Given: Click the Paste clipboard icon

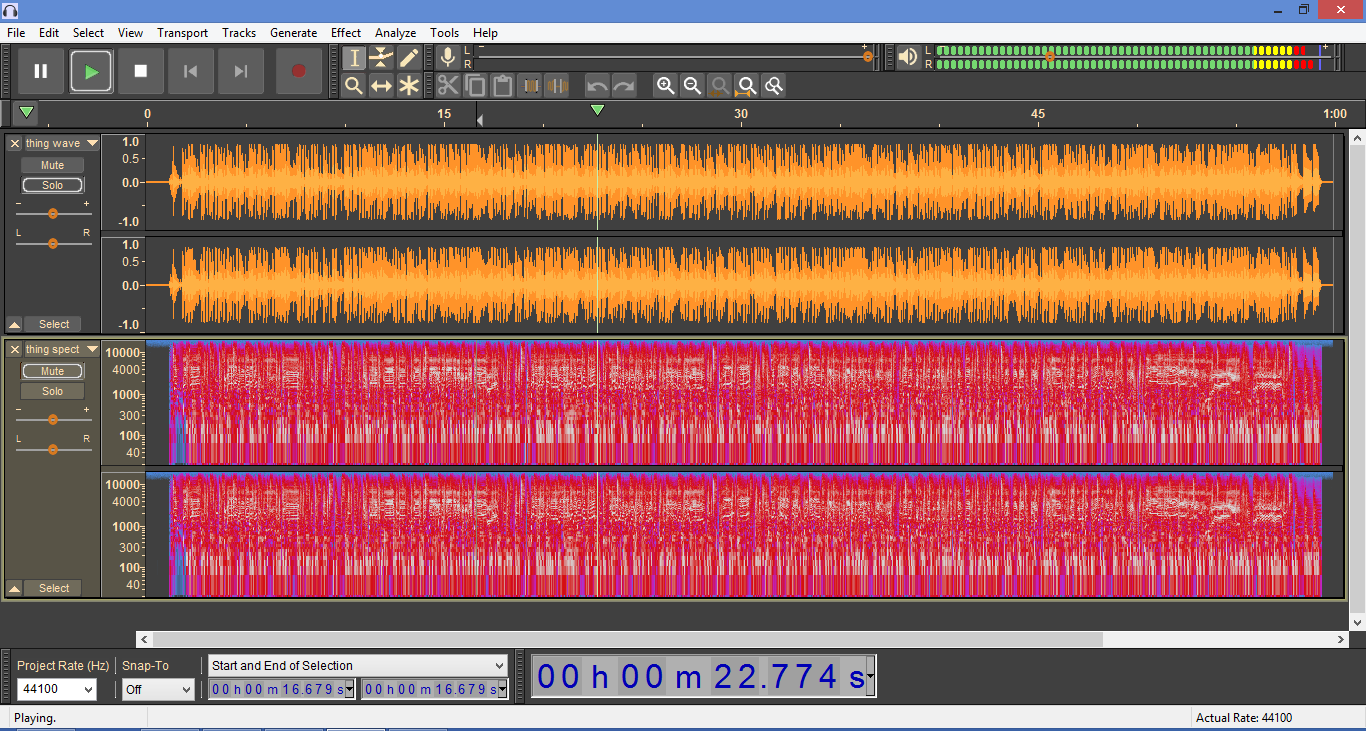Looking at the screenshot, I should coord(502,86).
